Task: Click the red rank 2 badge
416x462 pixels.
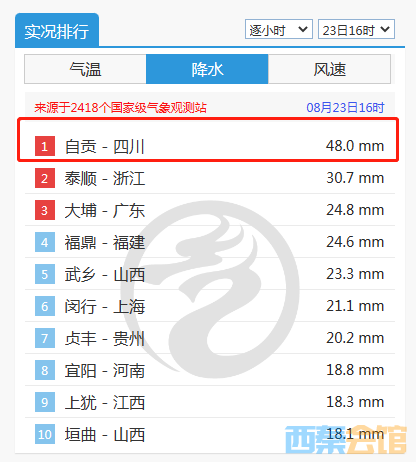Action: pyautogui.click(x=45, y=178)
